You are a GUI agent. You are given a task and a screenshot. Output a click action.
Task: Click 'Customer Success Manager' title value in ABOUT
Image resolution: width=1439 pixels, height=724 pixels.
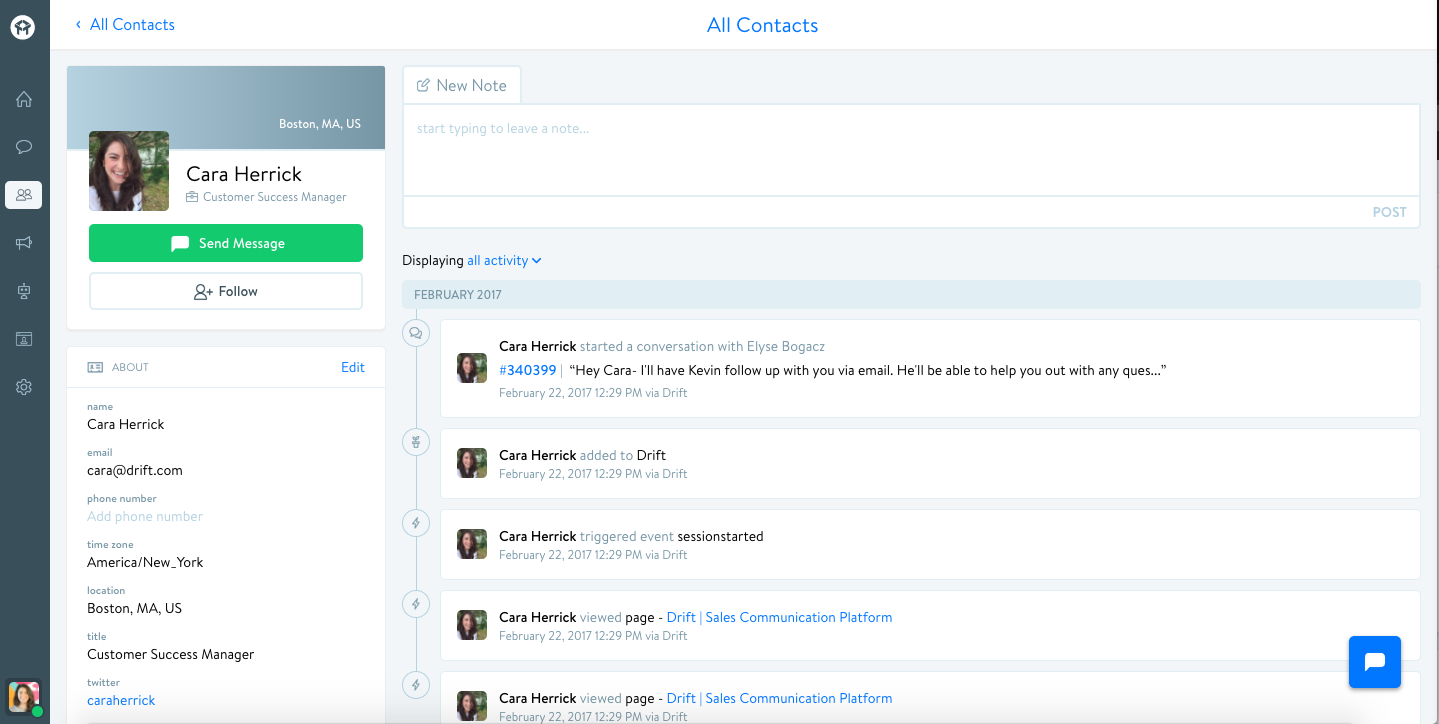click(171, 654)
